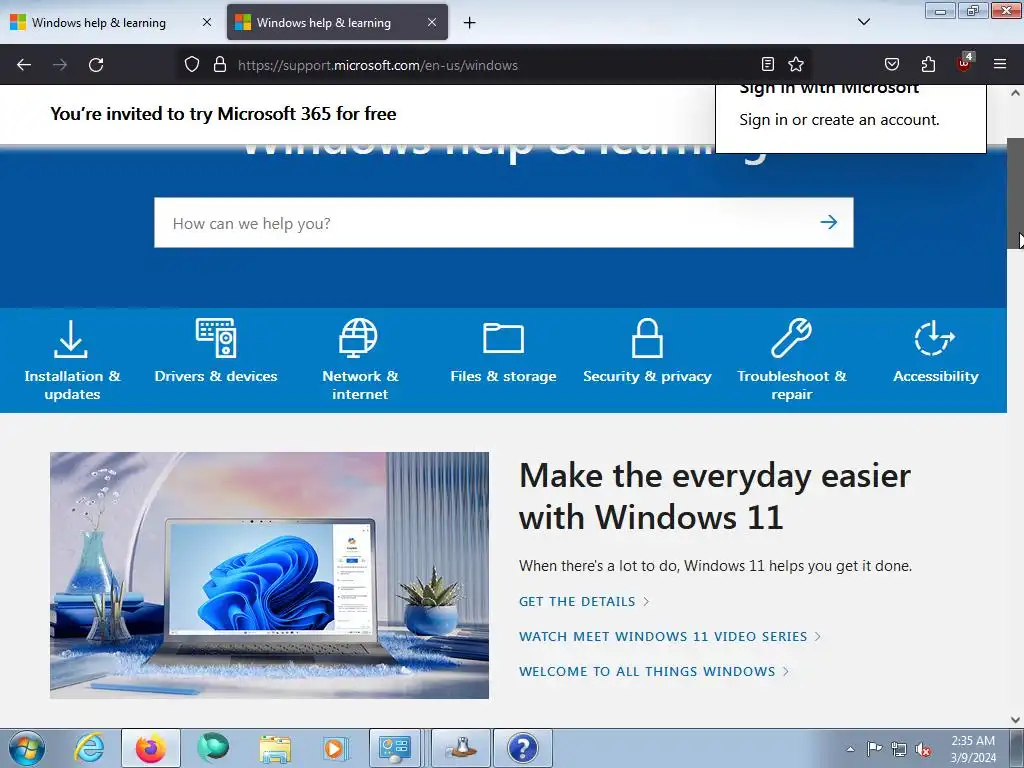
Task: Toggle reader view icon in address bar
Action: 768,64
